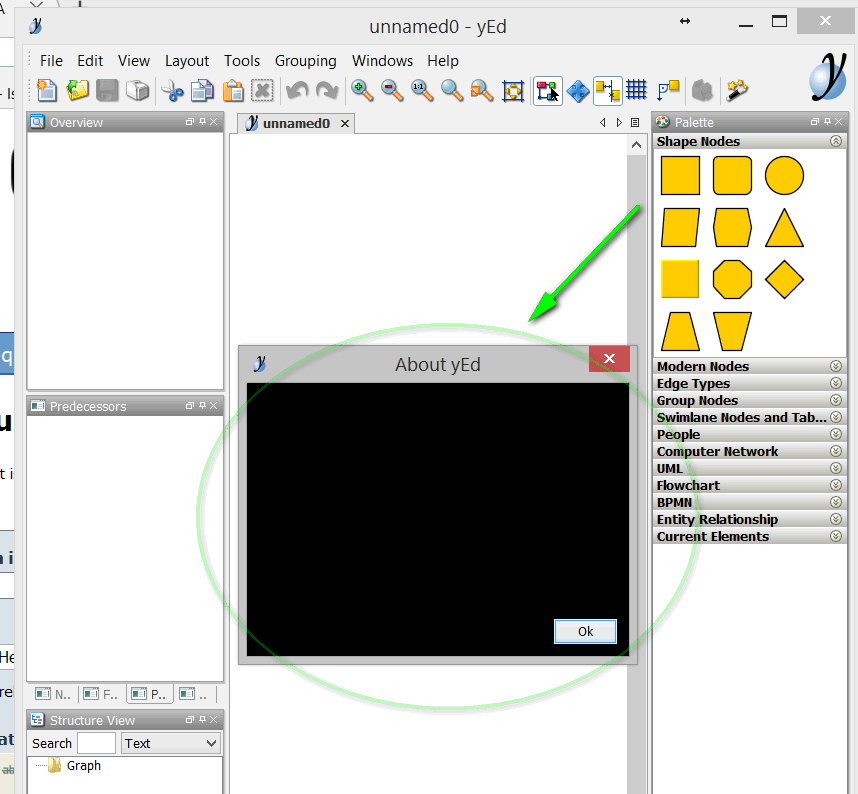Open the Tools menu
858x794 pixels.
point(242,61)
